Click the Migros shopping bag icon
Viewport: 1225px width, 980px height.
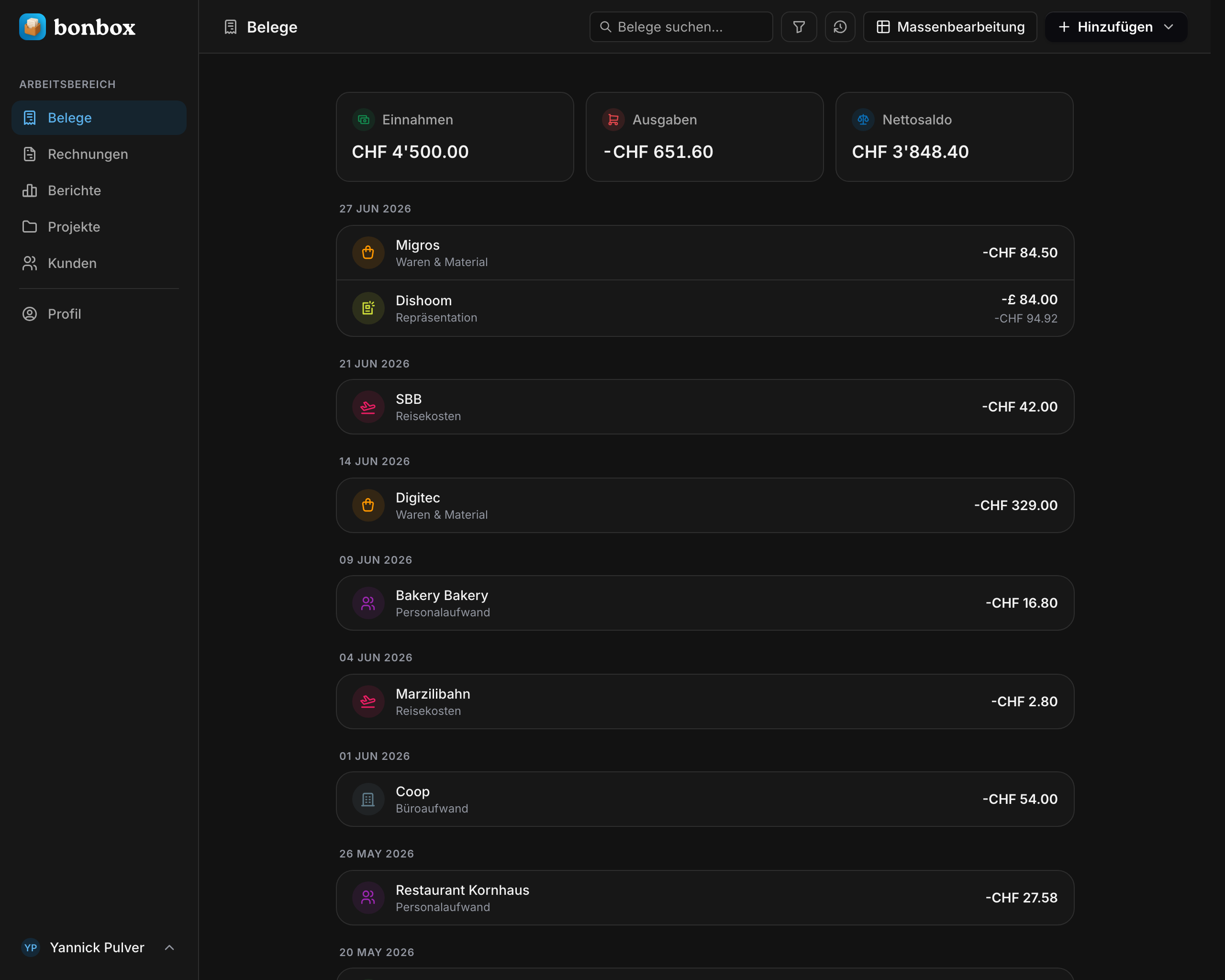[x=368, y=253]
